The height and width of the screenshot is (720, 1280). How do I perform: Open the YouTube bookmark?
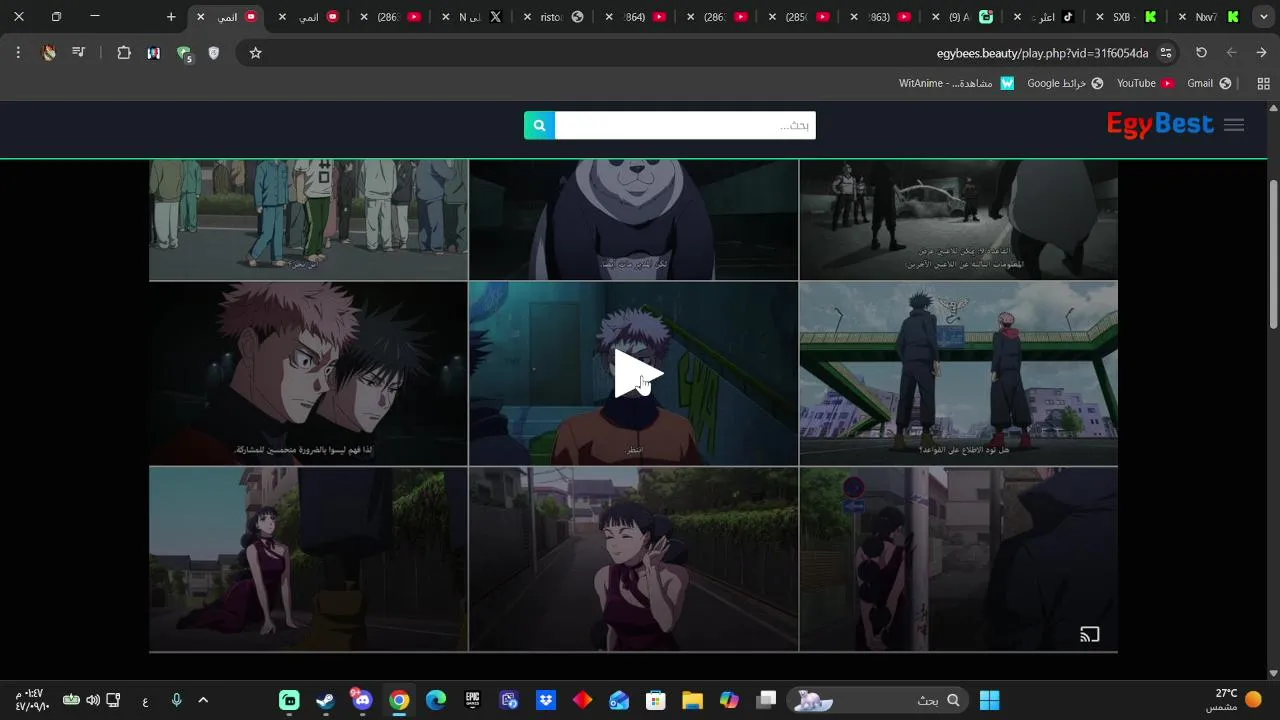point(1145,83)
